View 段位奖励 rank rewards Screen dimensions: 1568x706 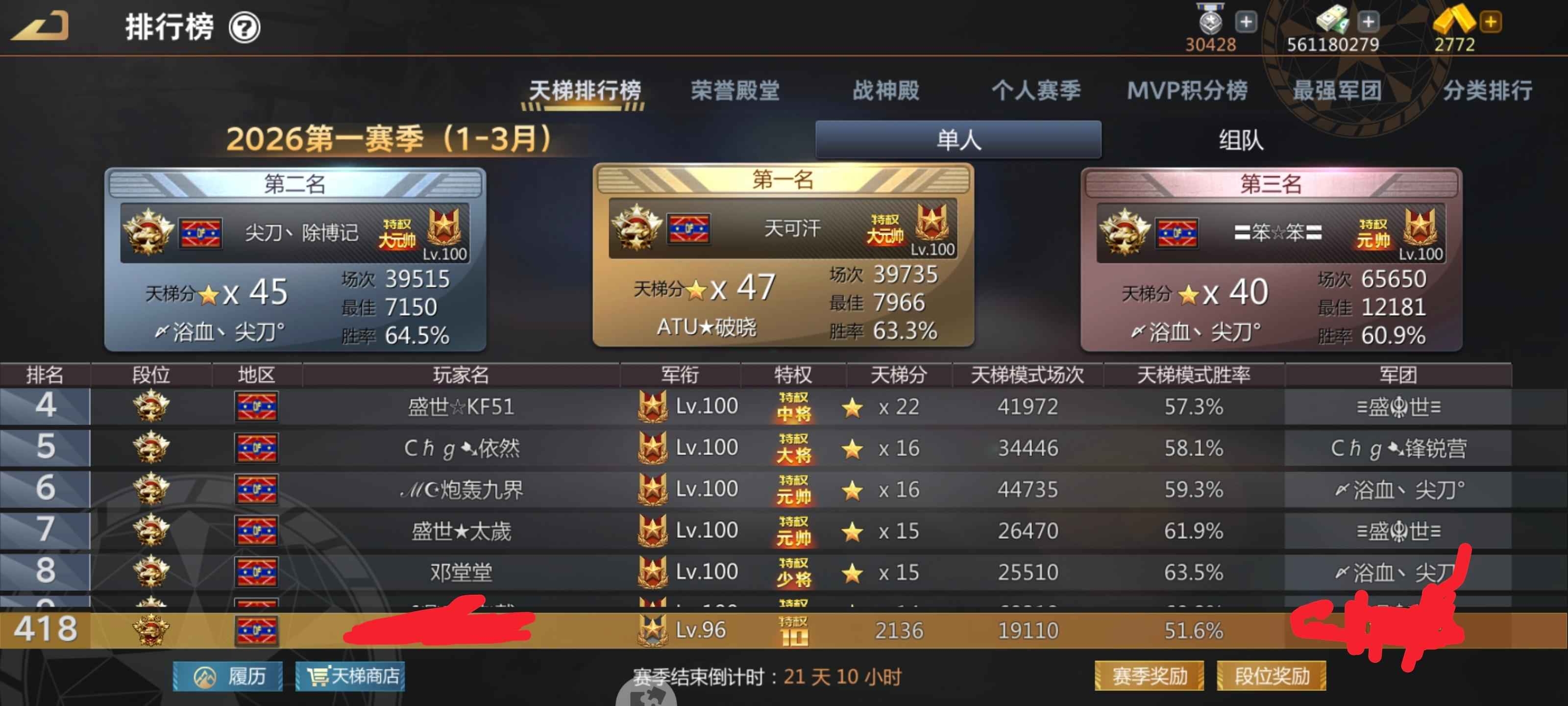1272,676
